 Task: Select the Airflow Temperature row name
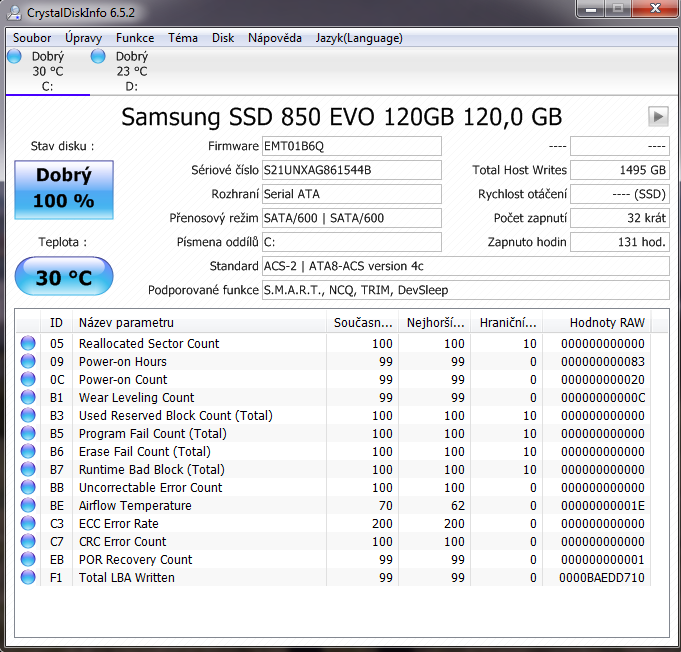click(135, 506)
